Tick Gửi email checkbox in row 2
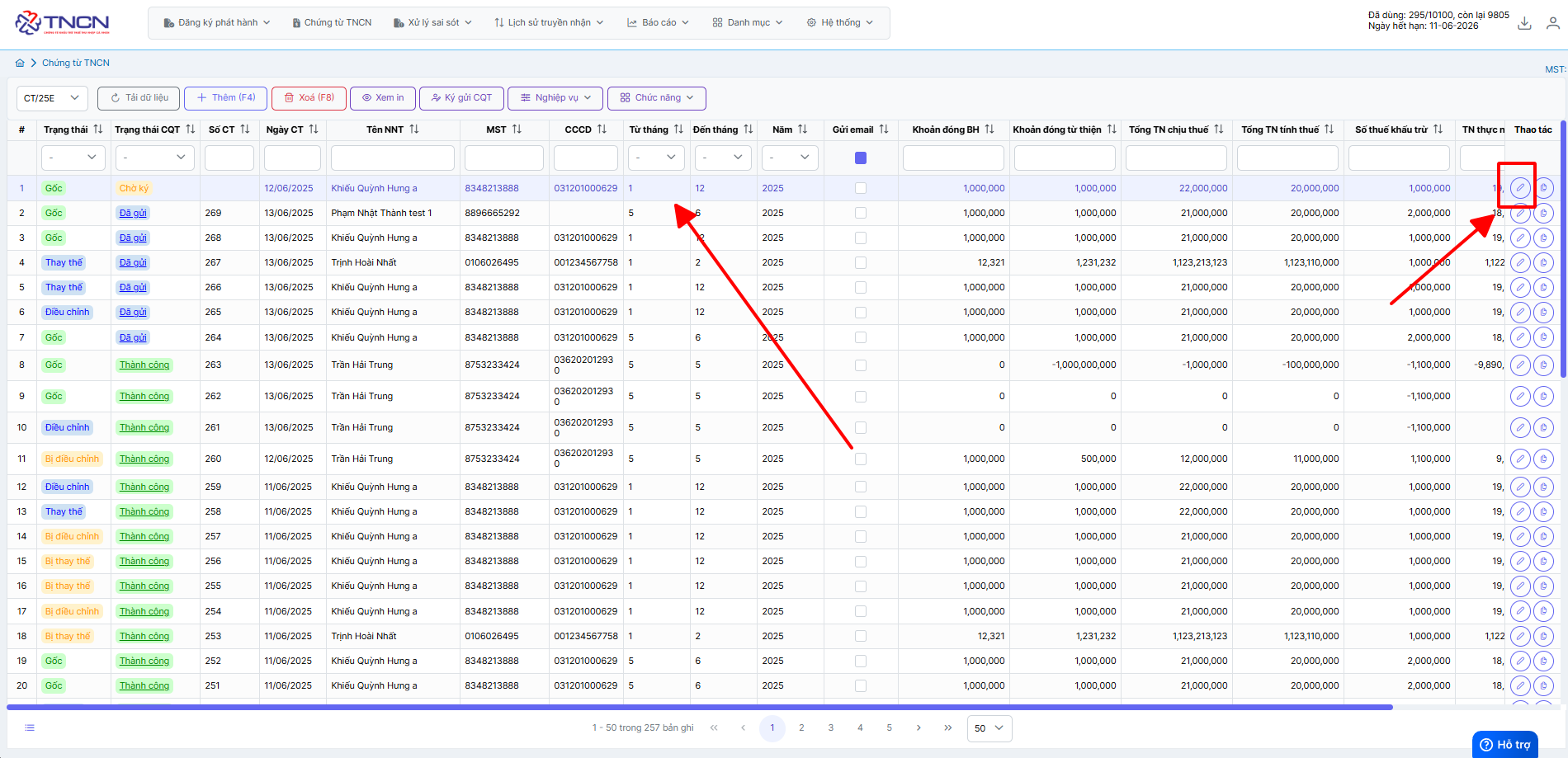This screenshot has height=758, width=1568. (x=861, y=214)
